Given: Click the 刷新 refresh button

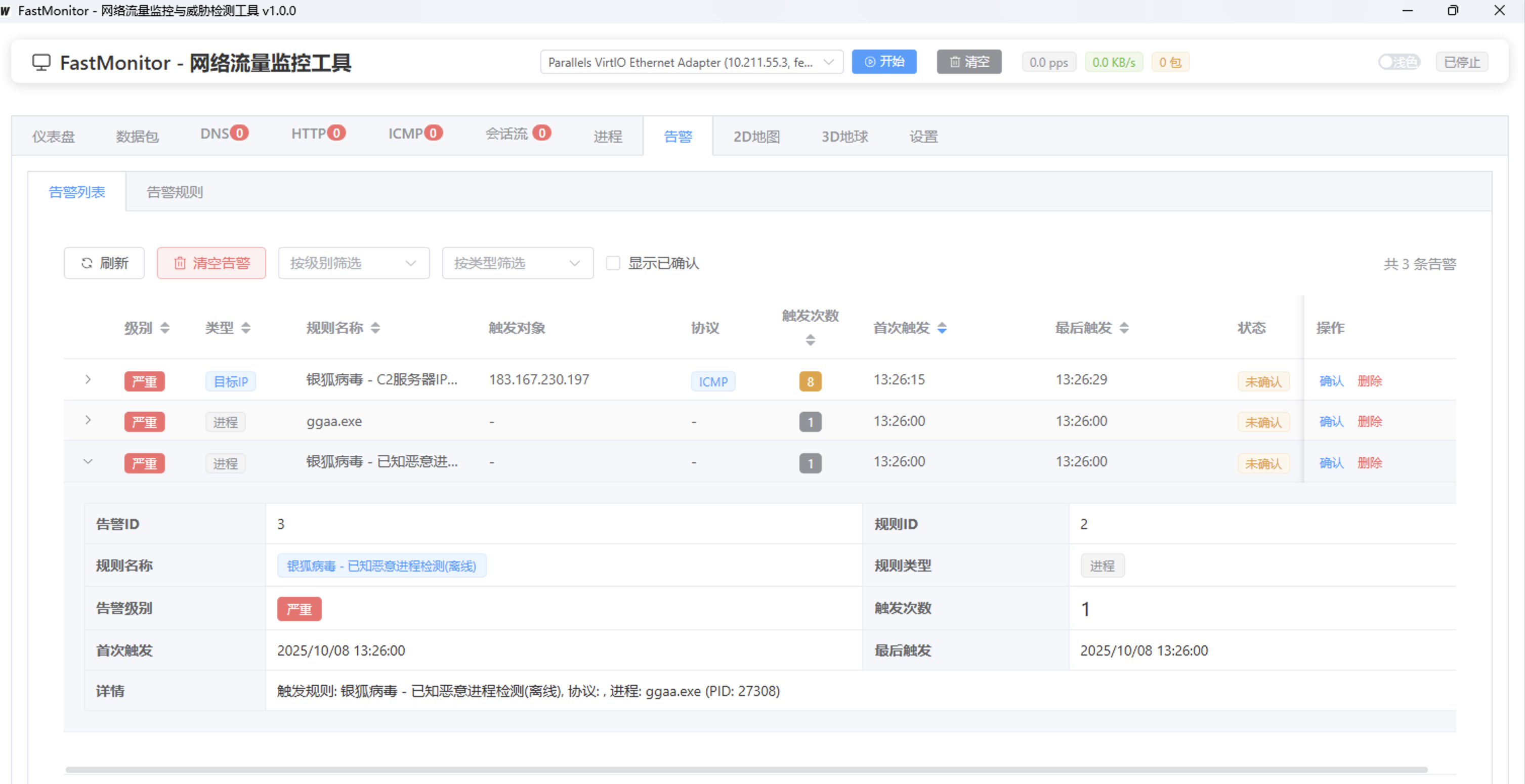Looking at the screenshot, I should pos(104,263).
